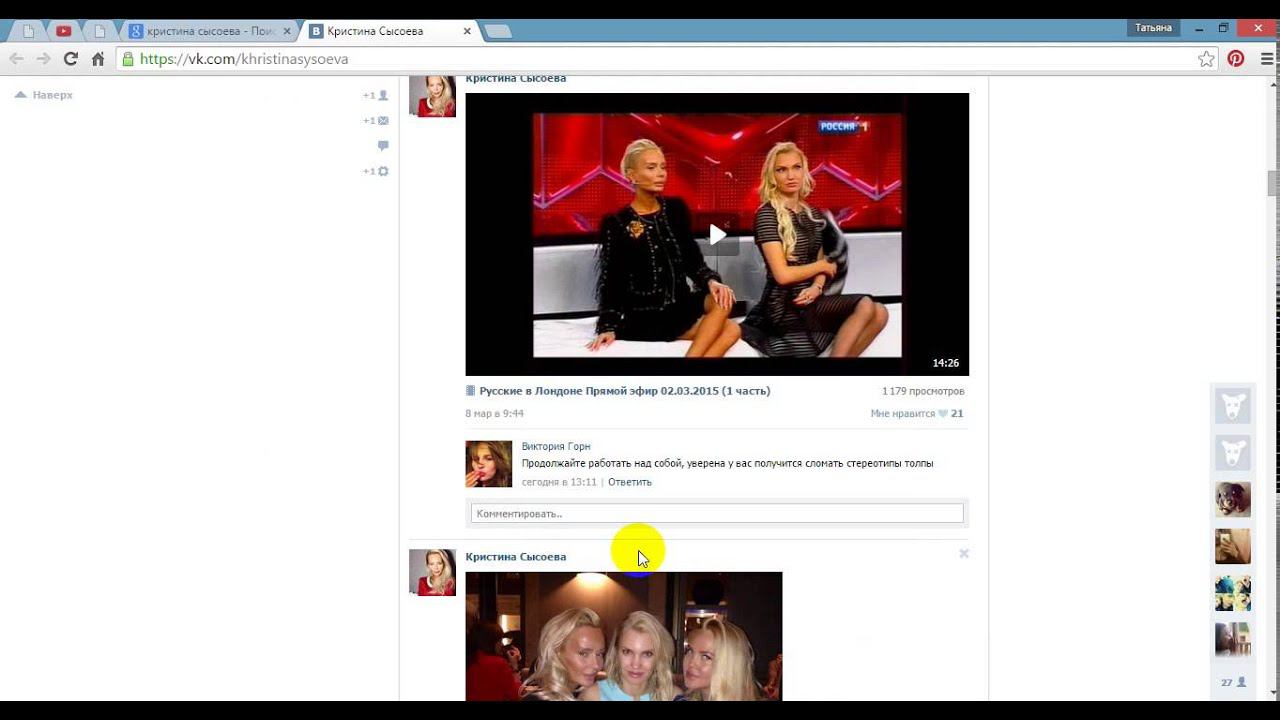
Task: Open Виктория Горн's profile name
Action: click(x=556, y=447)
